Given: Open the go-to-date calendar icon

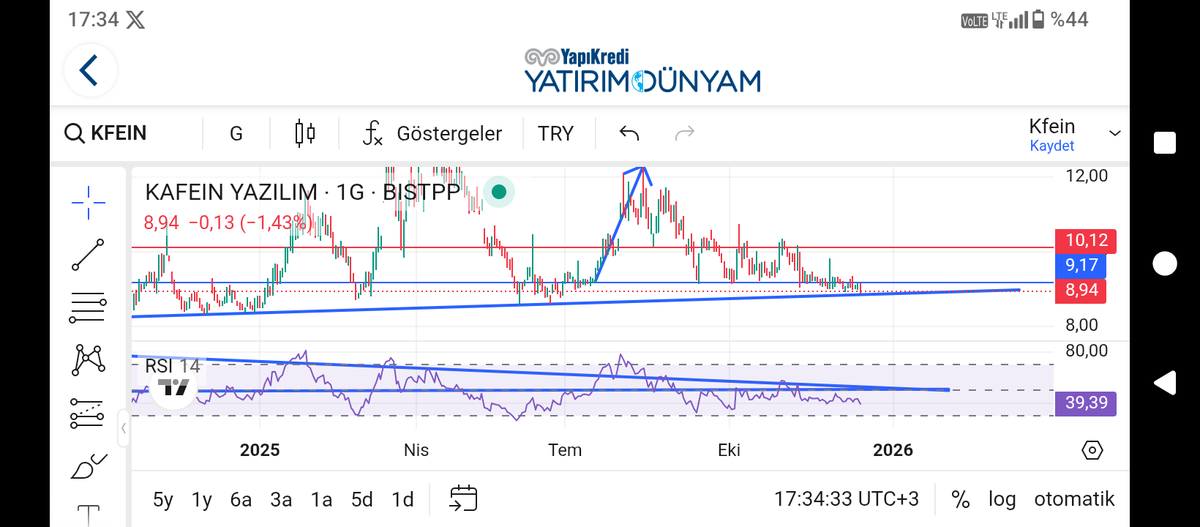Looking at the screenshot, I should [464, 498].
